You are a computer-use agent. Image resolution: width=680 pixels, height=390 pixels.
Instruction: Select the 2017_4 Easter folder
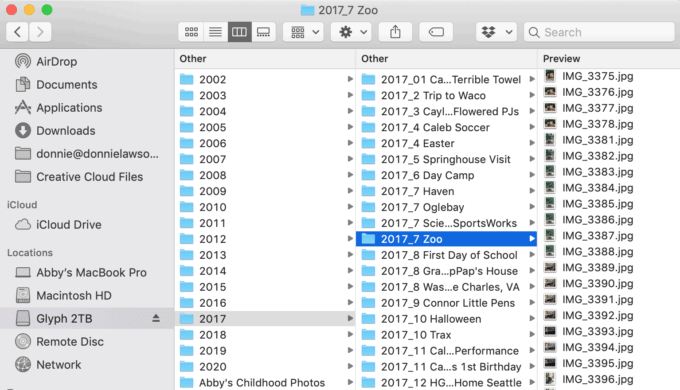pyautogui.click(x=446, y=143)
